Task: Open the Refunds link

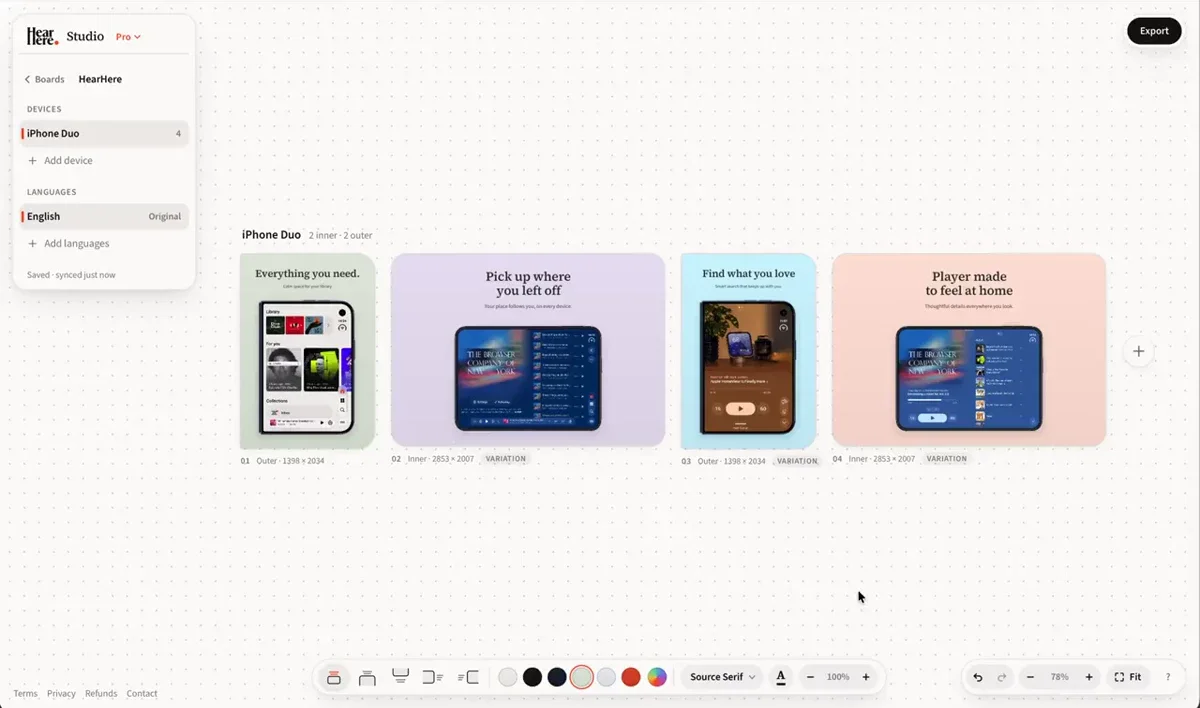Action: point(101,693)
